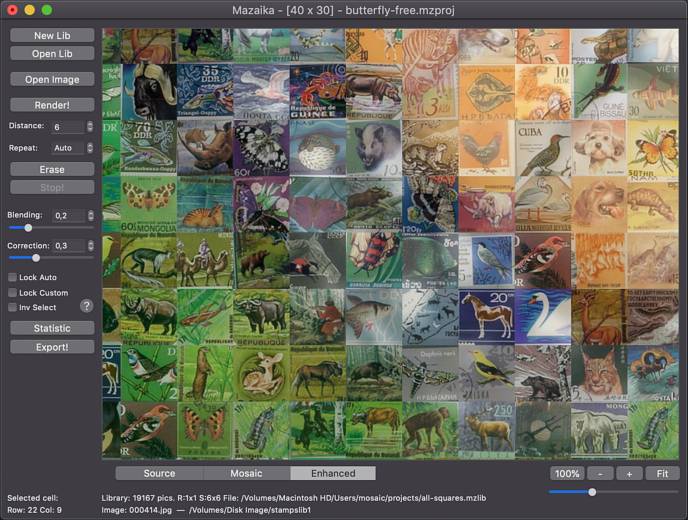Click the yellow bird stamp tile
This screenshot has height=520, width=688.
point(487,372)
